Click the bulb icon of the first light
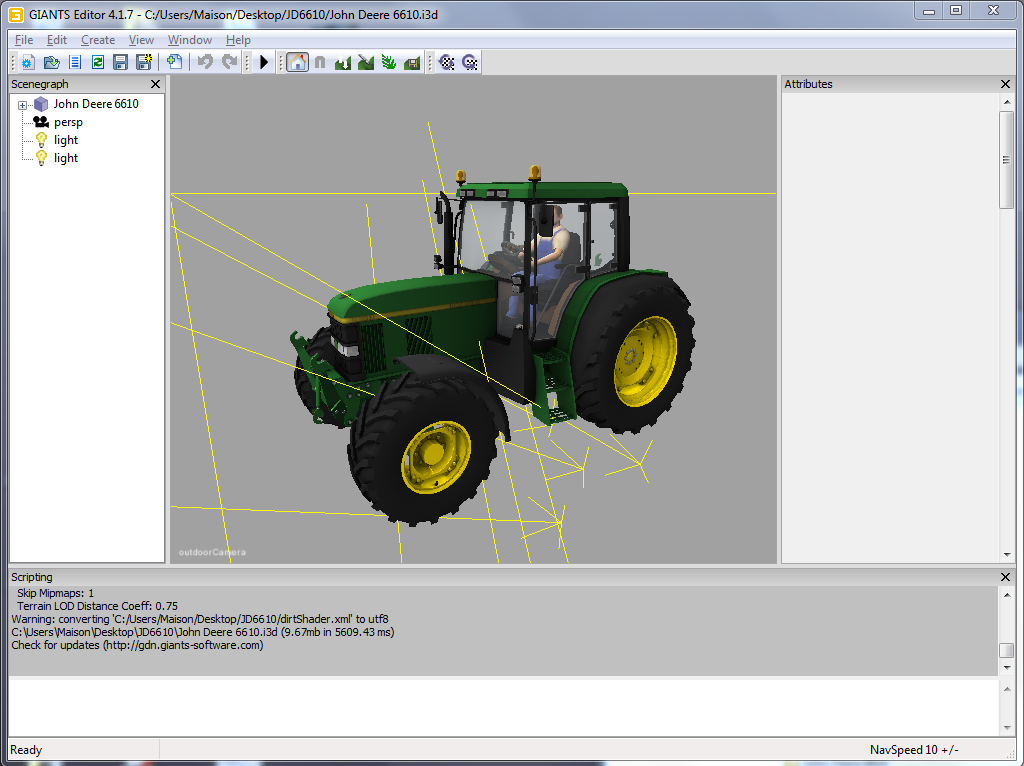The image size is (1024, 766). [x=41, y=140]
